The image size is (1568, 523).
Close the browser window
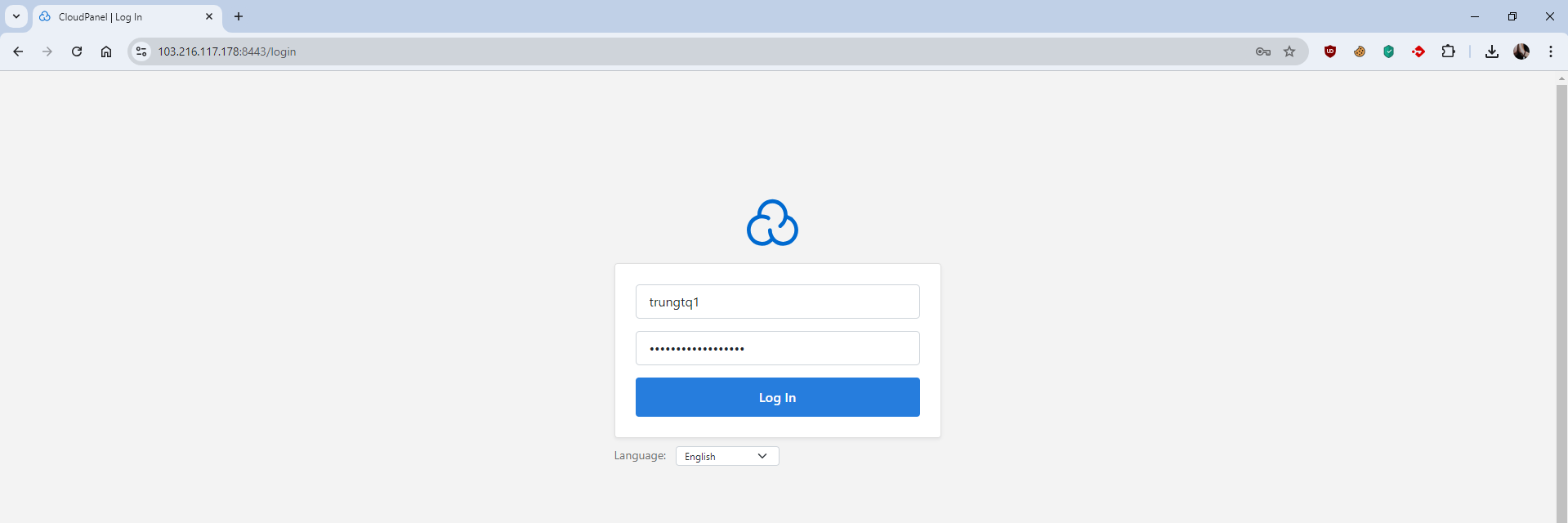click(x=1549, y=16)
